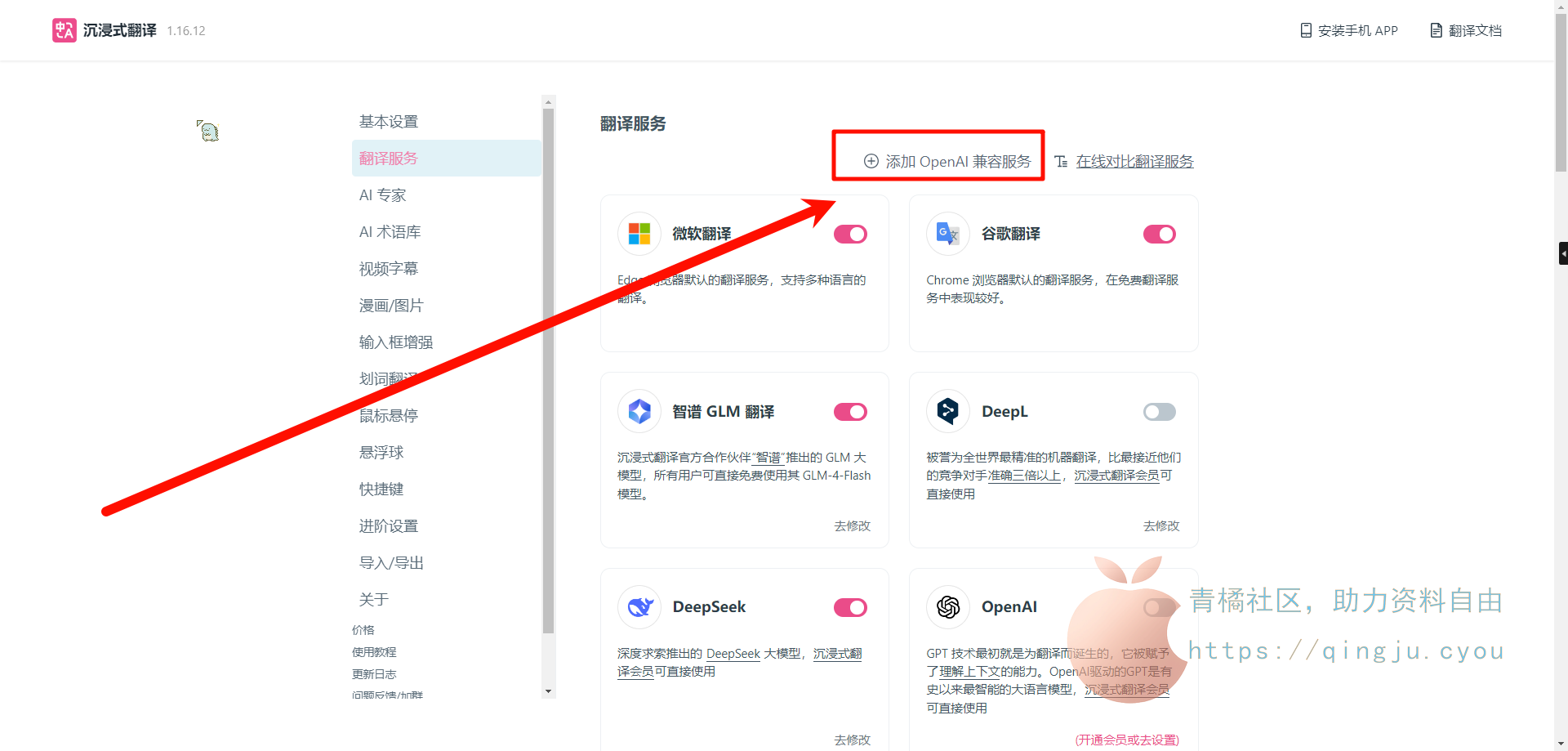This screenshot has height=751, width=1568.
Task: Open AI 术语库 in the sidebar
Action: coord(447,232)
